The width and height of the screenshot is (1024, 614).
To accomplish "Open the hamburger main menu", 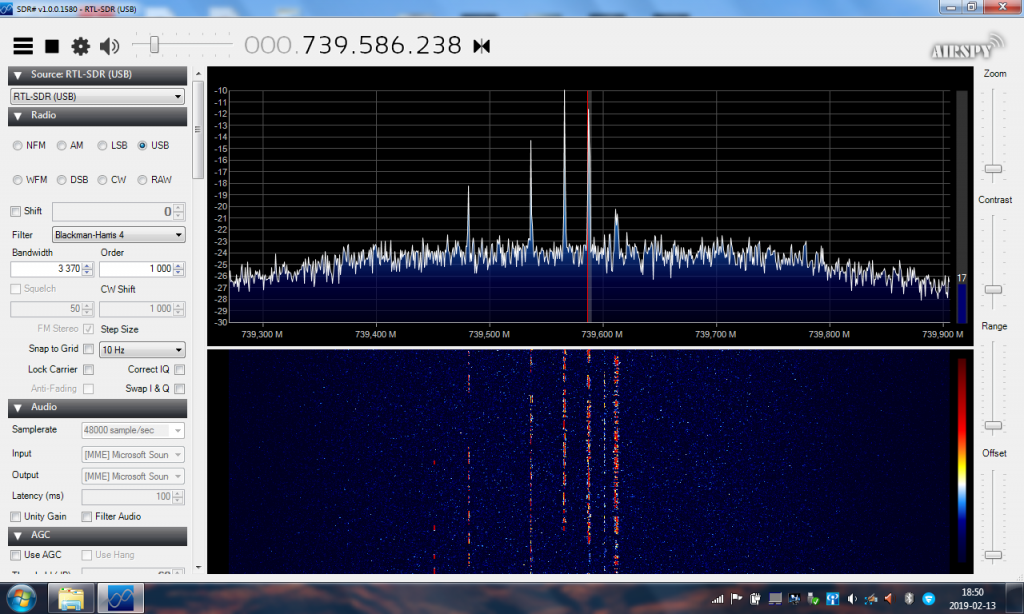I will [x=23, y=46].
